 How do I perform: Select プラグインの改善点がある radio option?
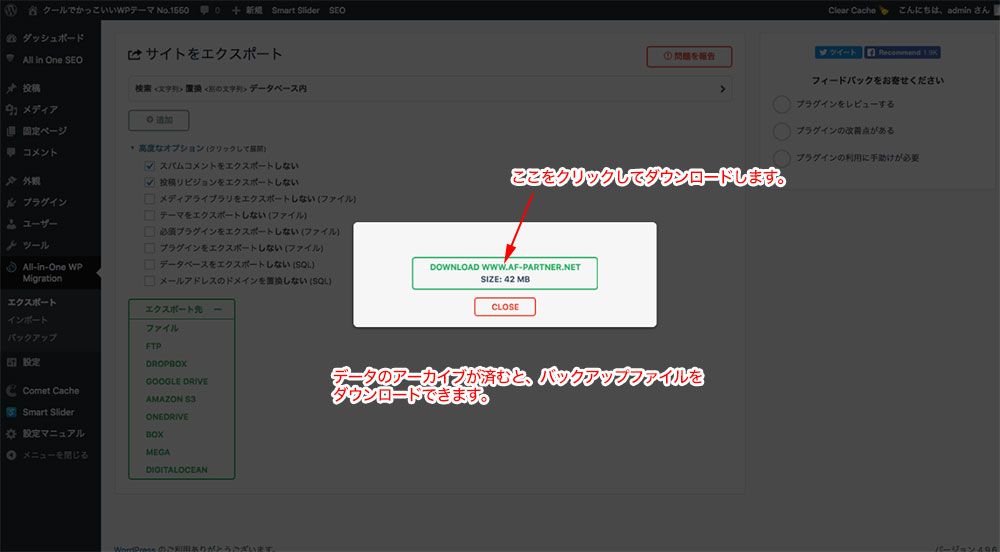click(782, 131)
